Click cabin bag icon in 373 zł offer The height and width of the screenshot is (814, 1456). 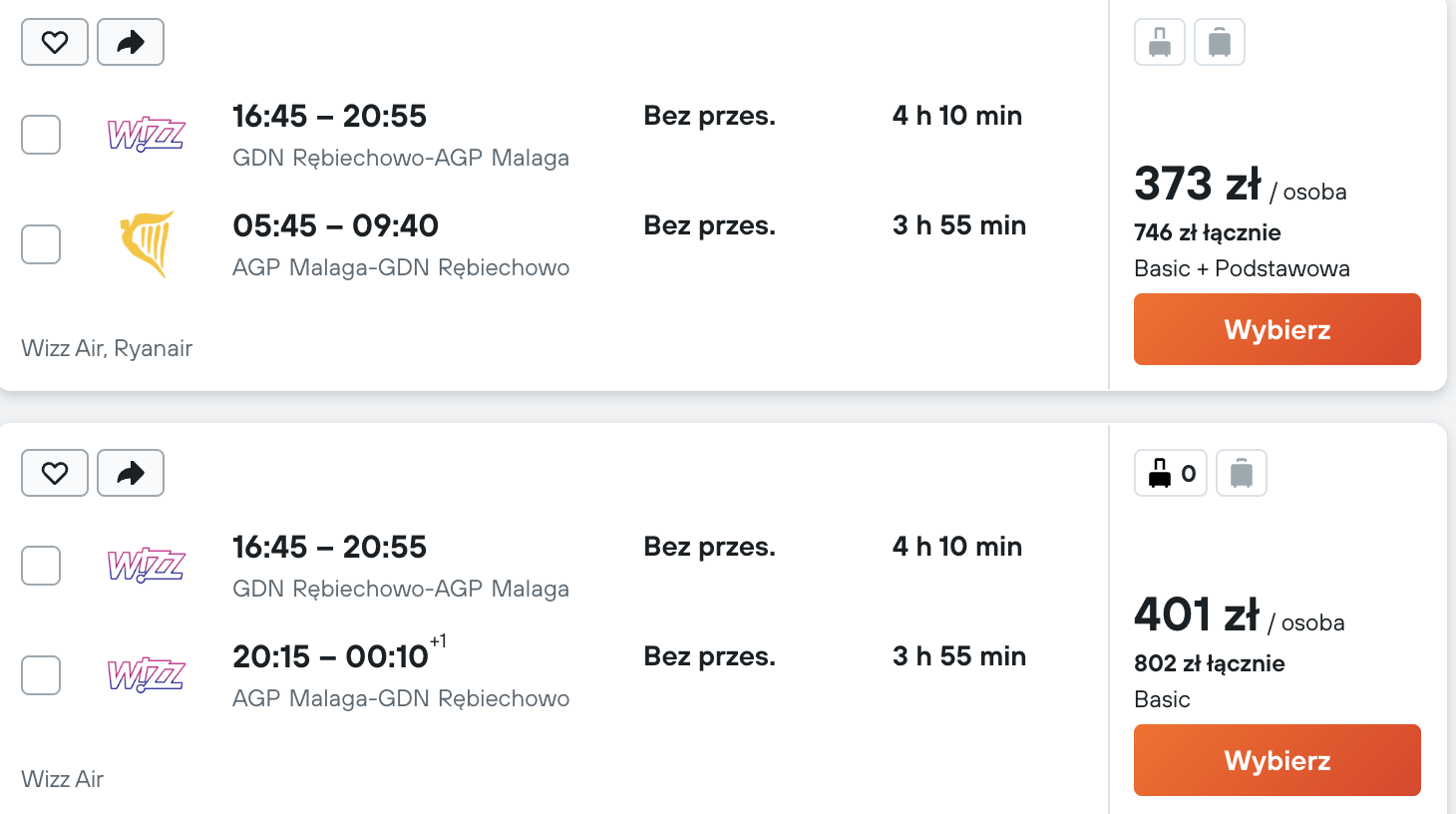tap(1160, 42)
